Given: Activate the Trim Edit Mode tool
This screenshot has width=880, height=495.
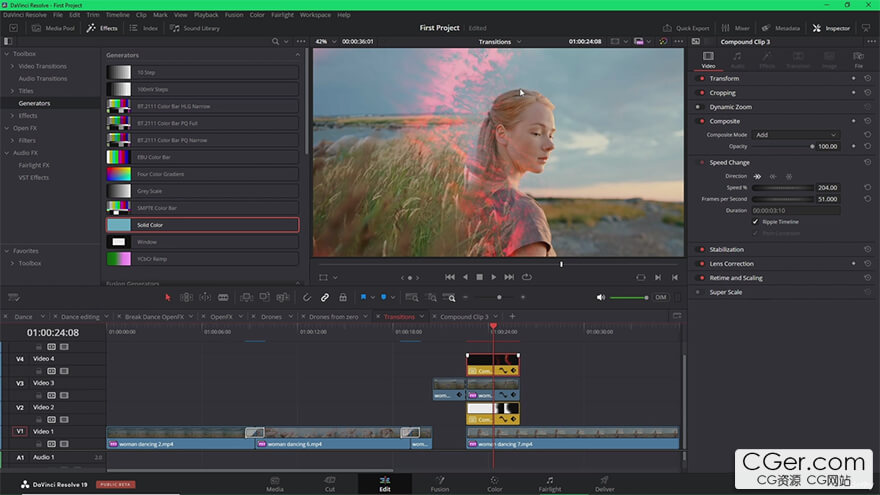Looking at the screenshot, I should click(186, 297).
